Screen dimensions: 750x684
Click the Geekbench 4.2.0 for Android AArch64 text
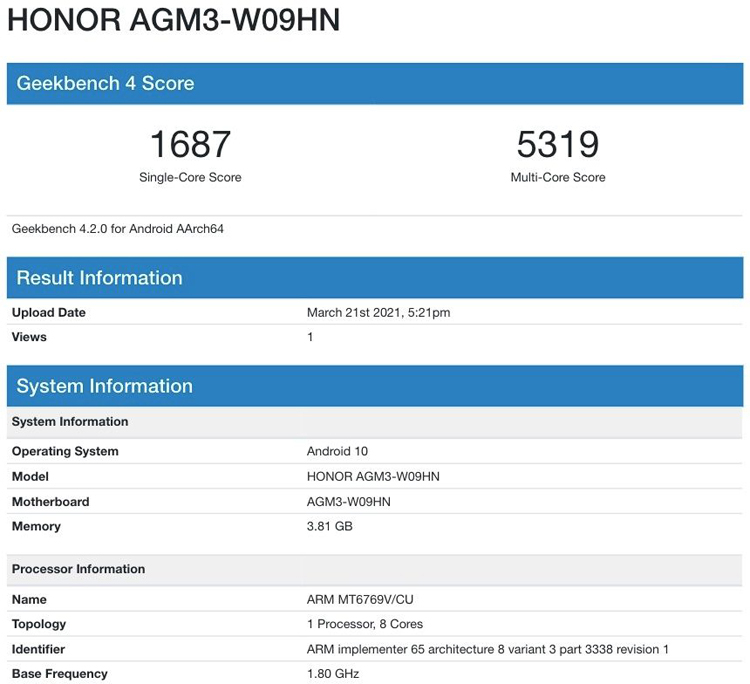(118, 229)
